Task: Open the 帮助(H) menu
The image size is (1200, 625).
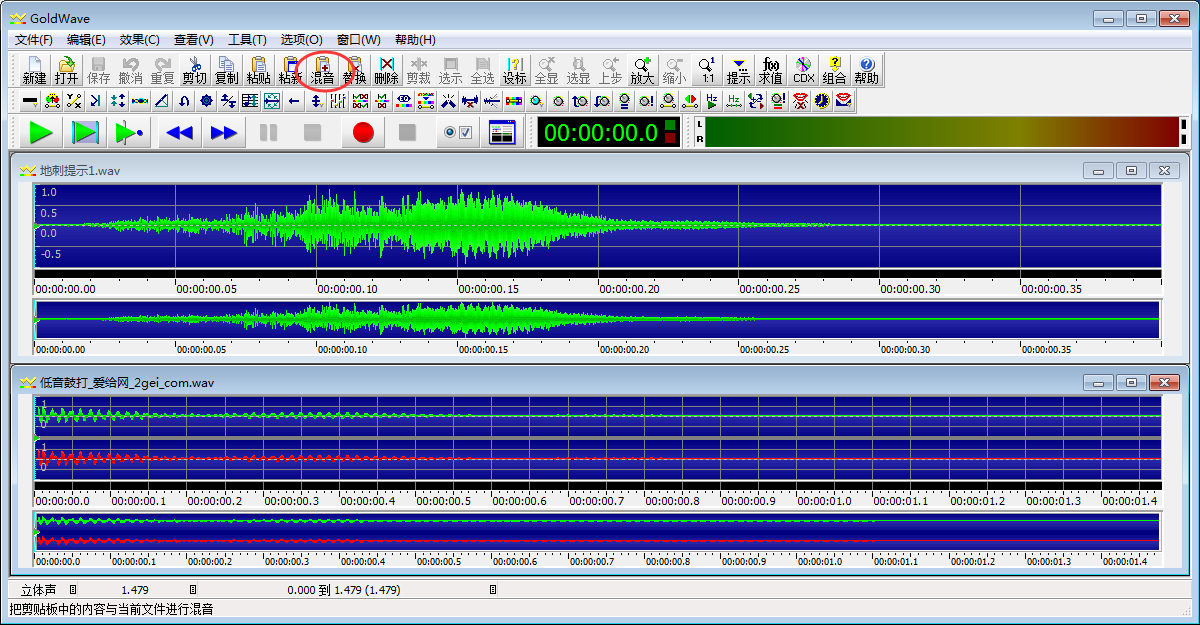Action: coord(415,40)
